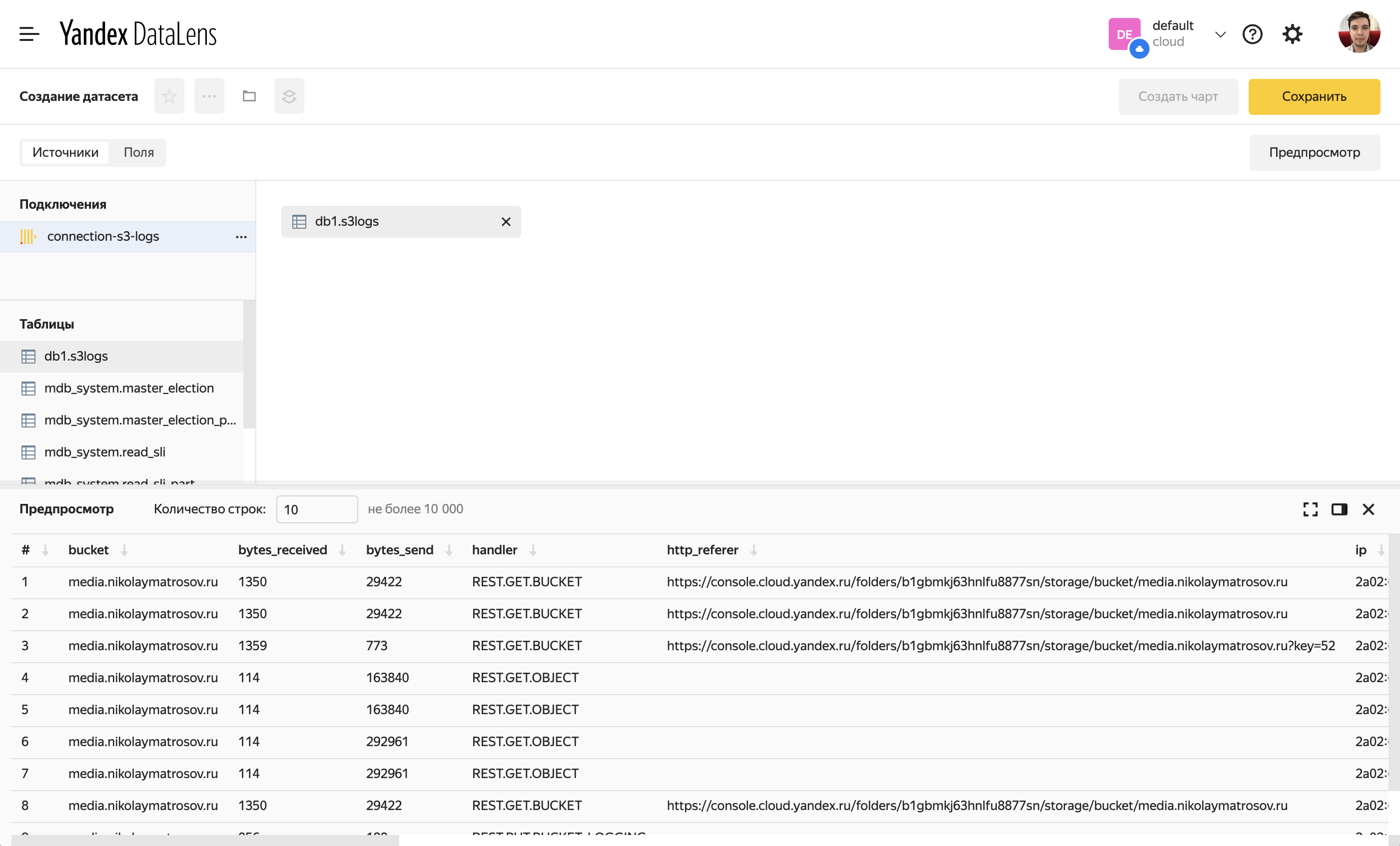Image resolution: width=1400 pixels, height=846 pixels.
Task: Click bytes_received value 1359 in row 3
Action: pyautogui.click(x=252, y=646)
